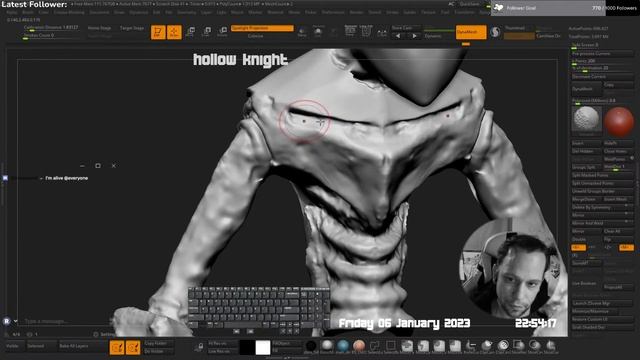Click Launch ZScene Mgr

[602, 303]
